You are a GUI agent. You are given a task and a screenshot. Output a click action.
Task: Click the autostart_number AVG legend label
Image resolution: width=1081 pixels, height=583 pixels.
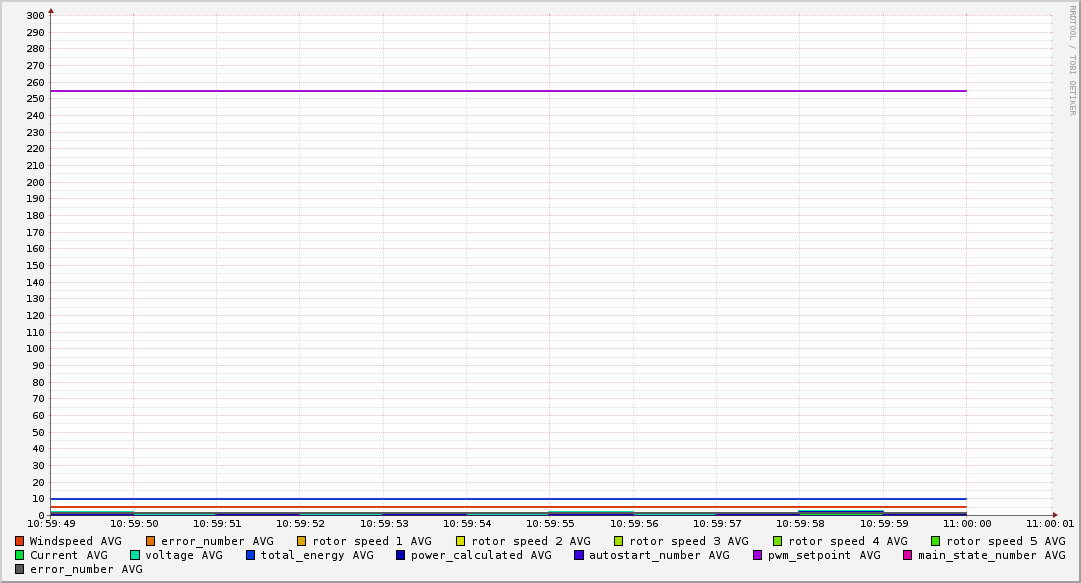(x=659, y=555)
